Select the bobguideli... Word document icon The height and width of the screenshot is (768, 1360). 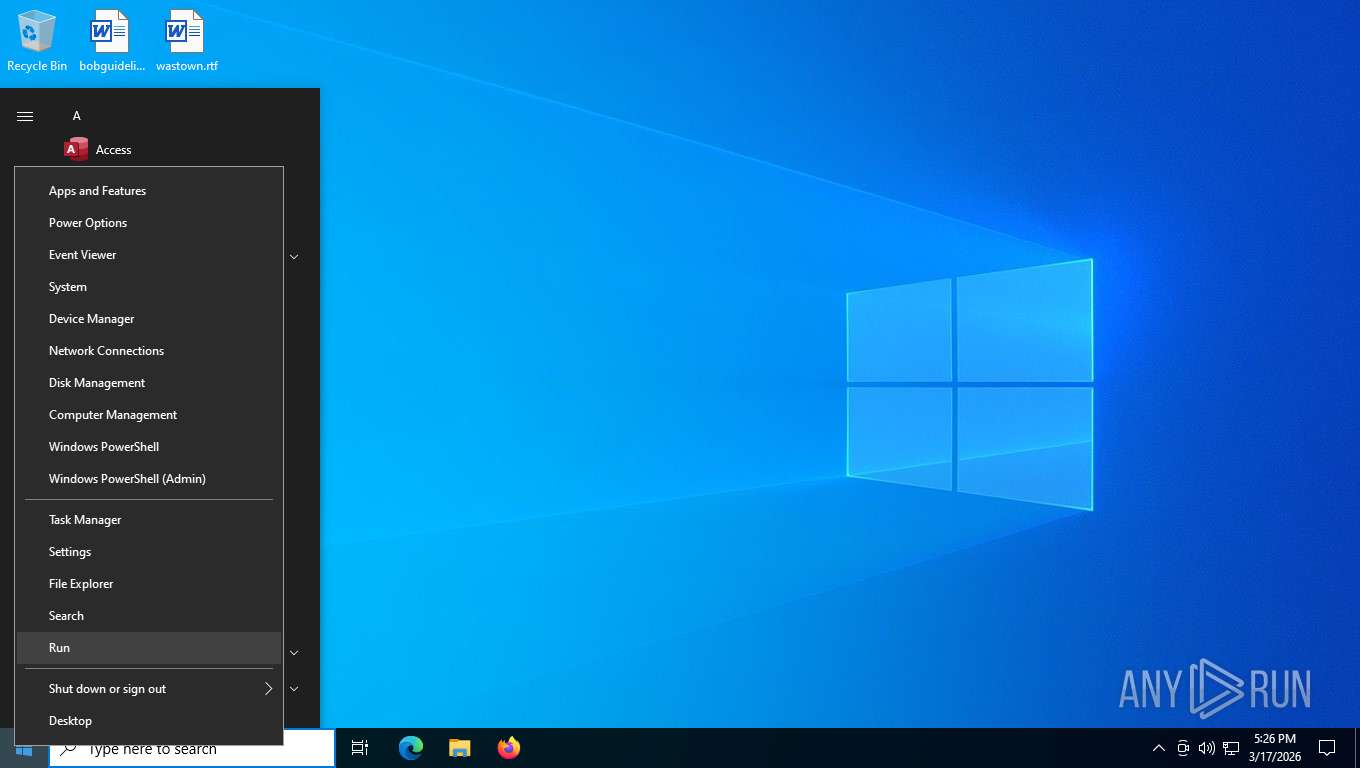(x=112, y=42)
